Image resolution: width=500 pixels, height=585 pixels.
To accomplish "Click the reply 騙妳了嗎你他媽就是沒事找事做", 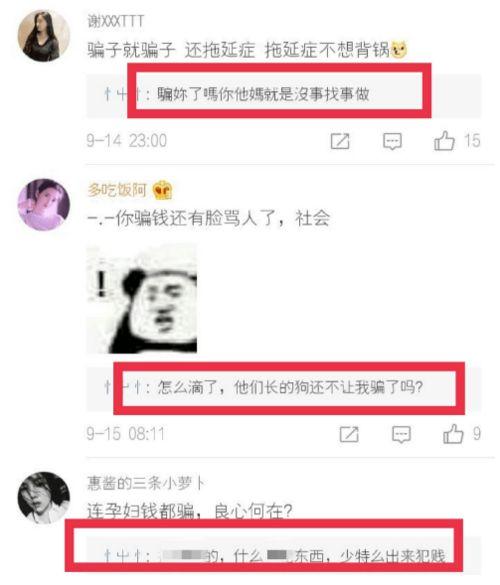I will [263, 94].
